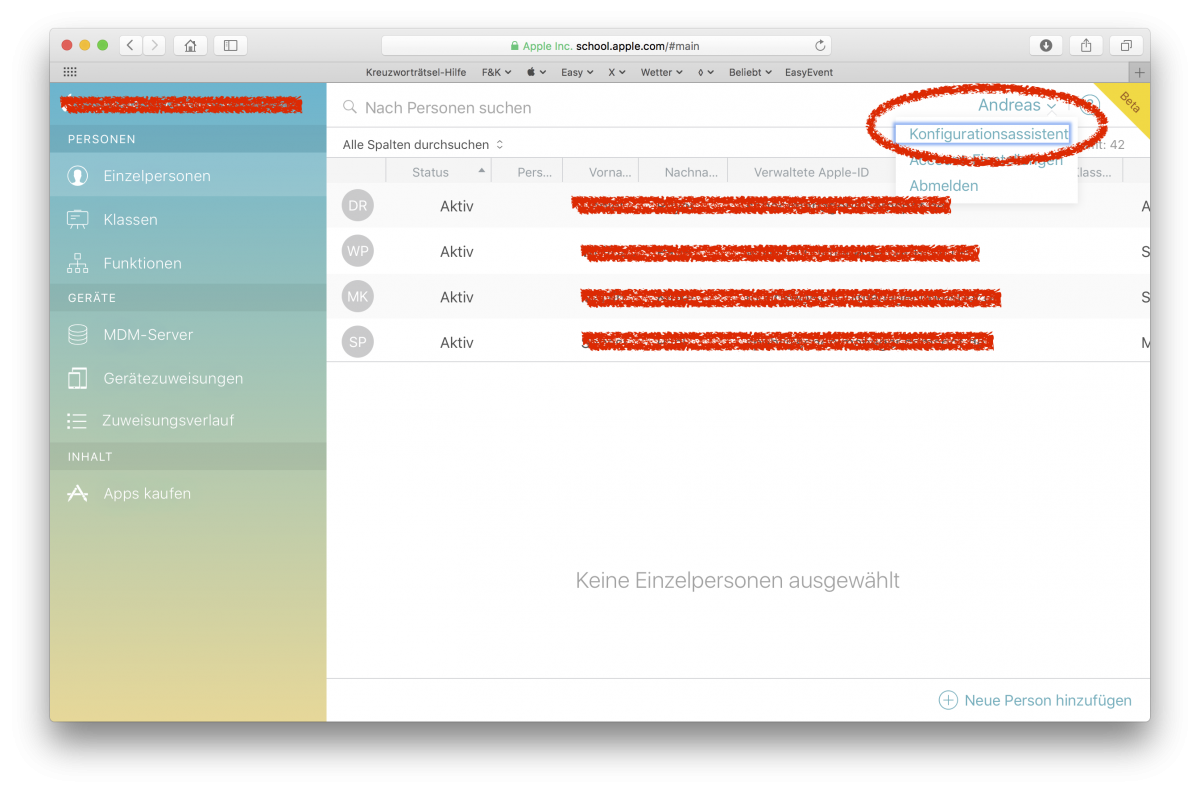
Task: Open Klassen via its board icon
Action: (77, 220)
